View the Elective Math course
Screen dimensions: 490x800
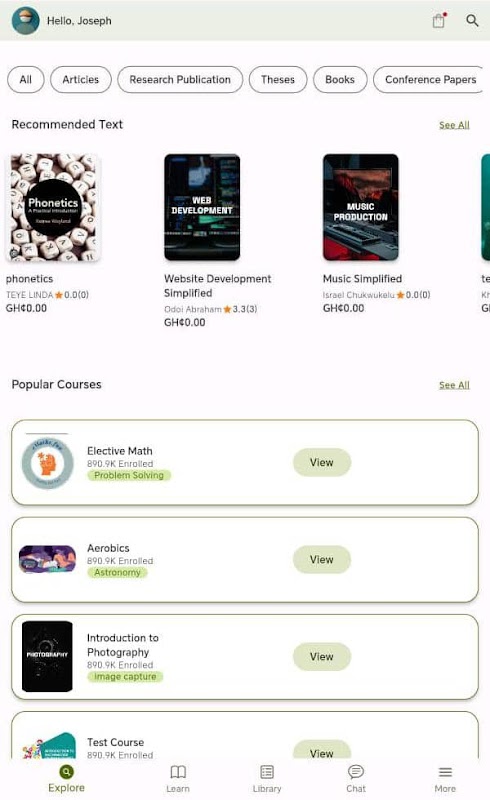coord(322,462)
